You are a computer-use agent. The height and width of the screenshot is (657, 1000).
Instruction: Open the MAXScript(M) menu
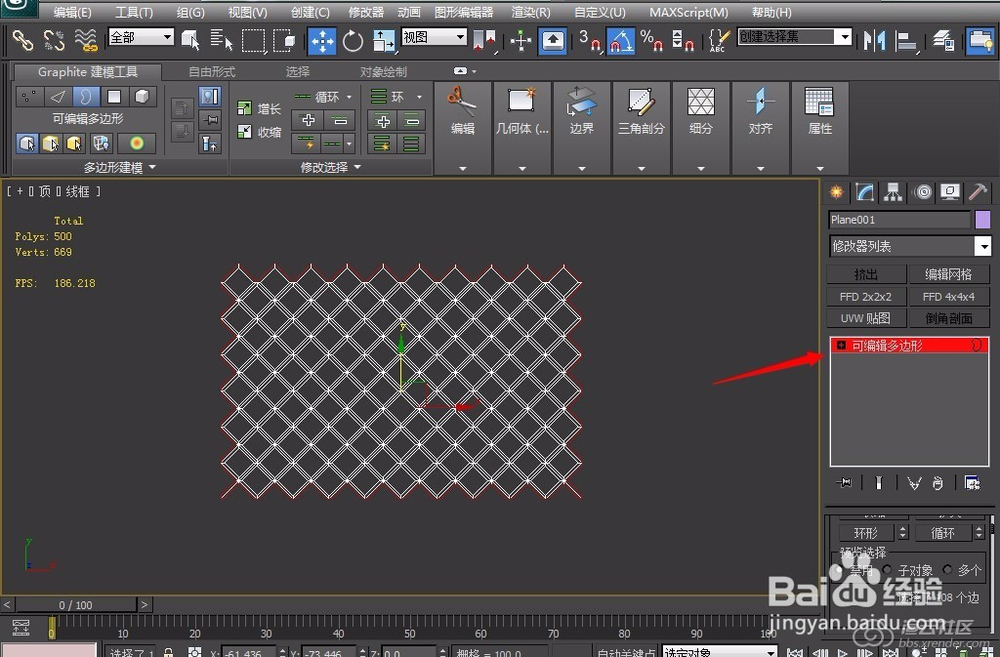[689, 12]
